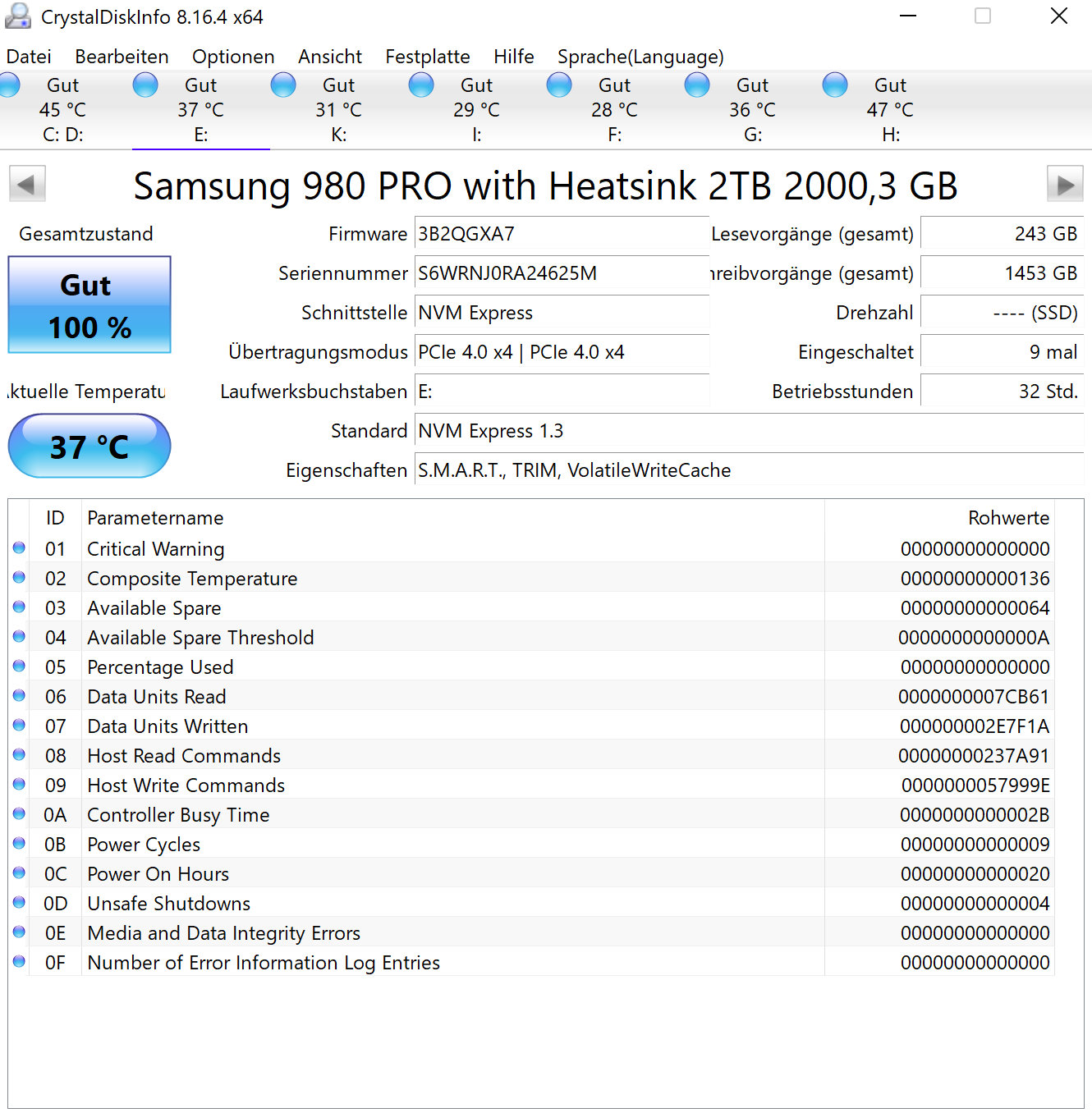Click the Eingeschaltet value 9 mal
The width and height of the screenshot is (1092, 1113).
tap(1003, 352)
